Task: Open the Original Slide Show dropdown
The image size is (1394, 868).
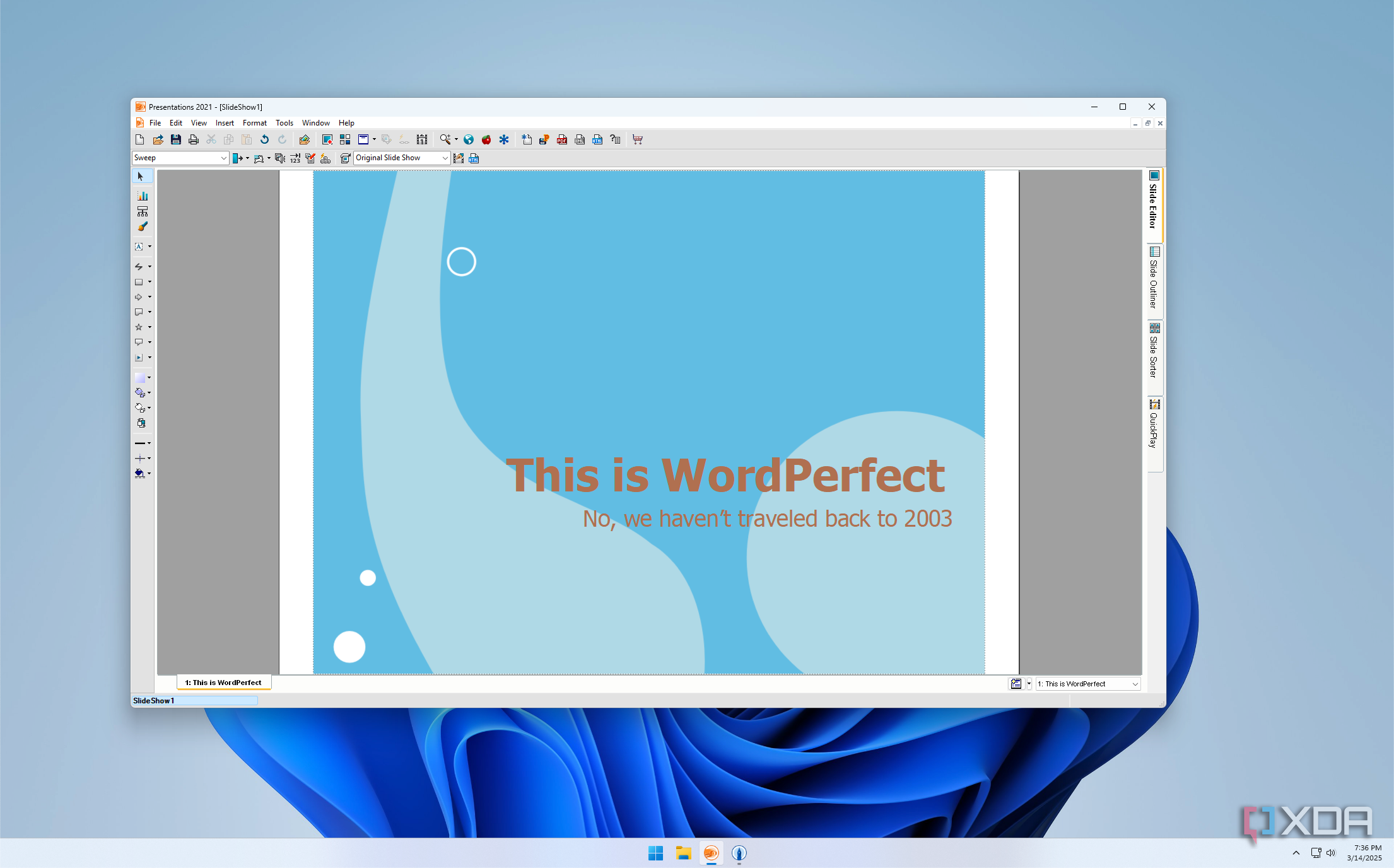Action: (x=402, y=158)
